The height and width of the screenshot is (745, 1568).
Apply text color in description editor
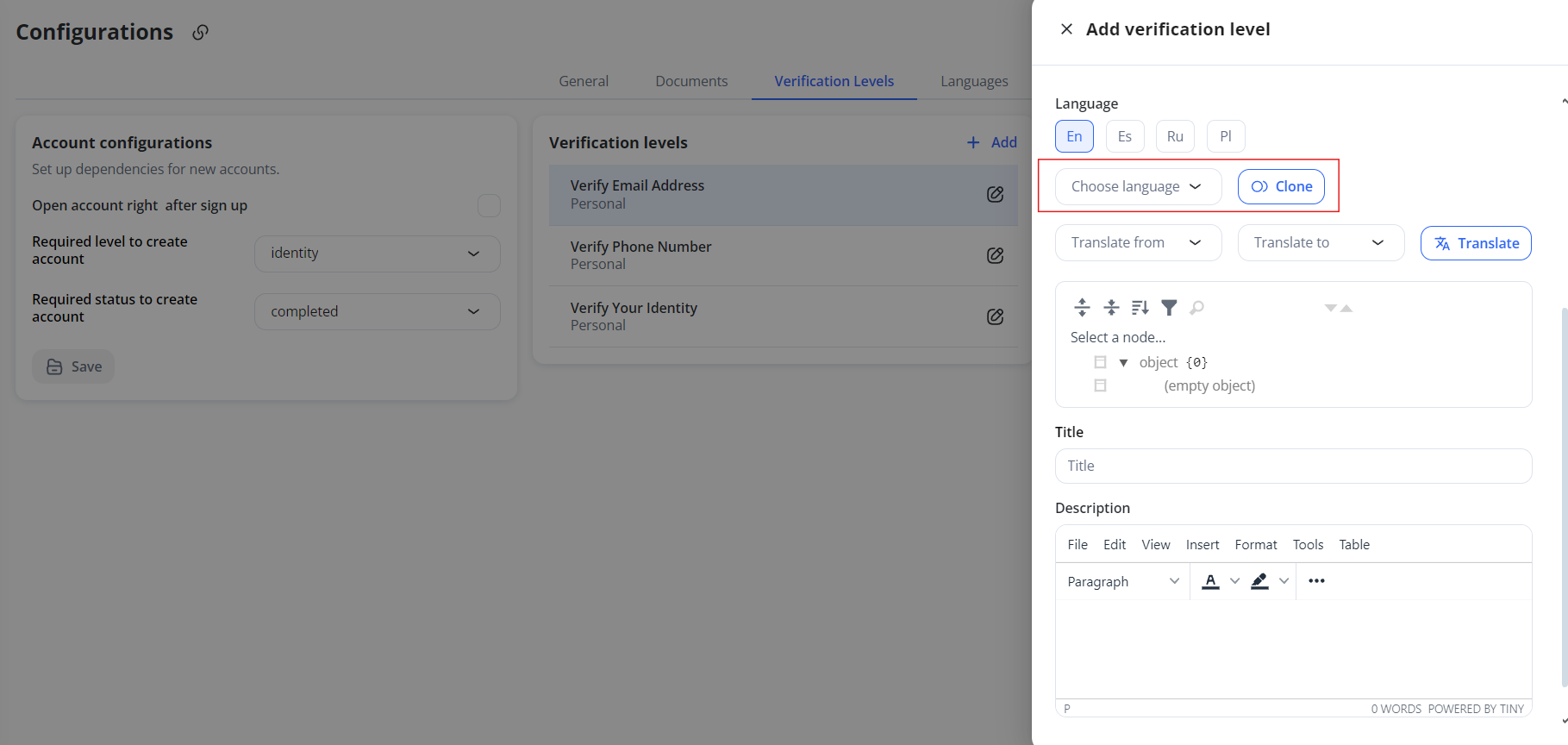1210,581
